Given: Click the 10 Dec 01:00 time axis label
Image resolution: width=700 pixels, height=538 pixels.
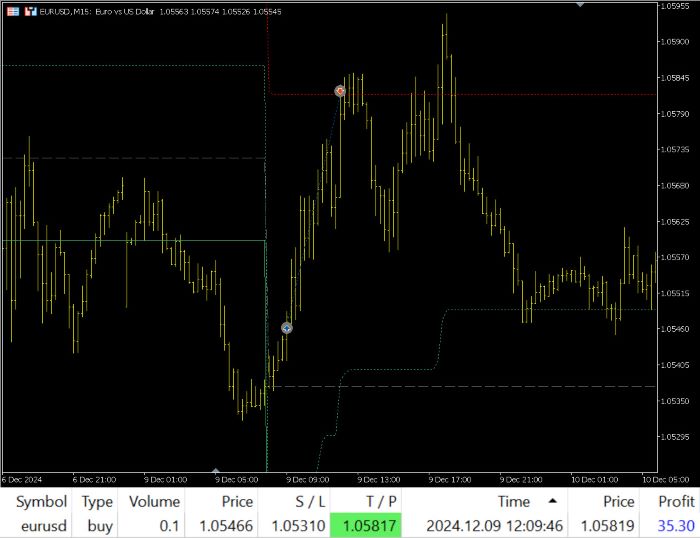Looking at the screenshot, I should pyautogui.click(x=594, y=480).
